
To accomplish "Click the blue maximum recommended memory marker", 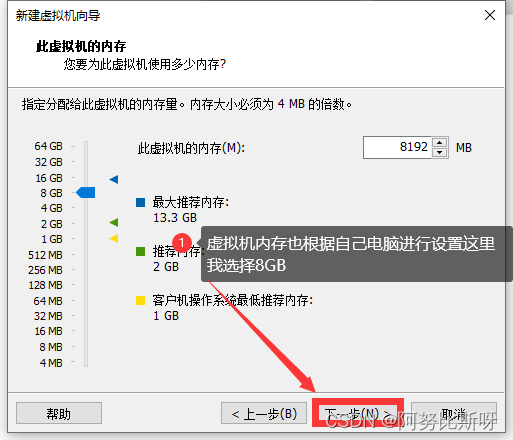I will (114, 179).
